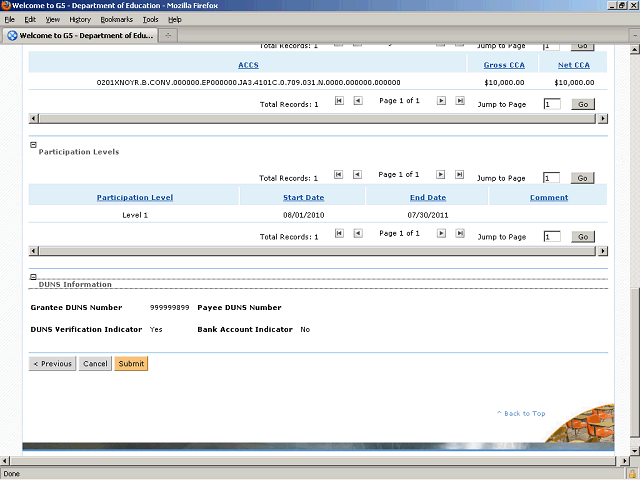The image size is (640, 480).
Task: Previous page icon below Level 1 row
Action: coord(358,233)
